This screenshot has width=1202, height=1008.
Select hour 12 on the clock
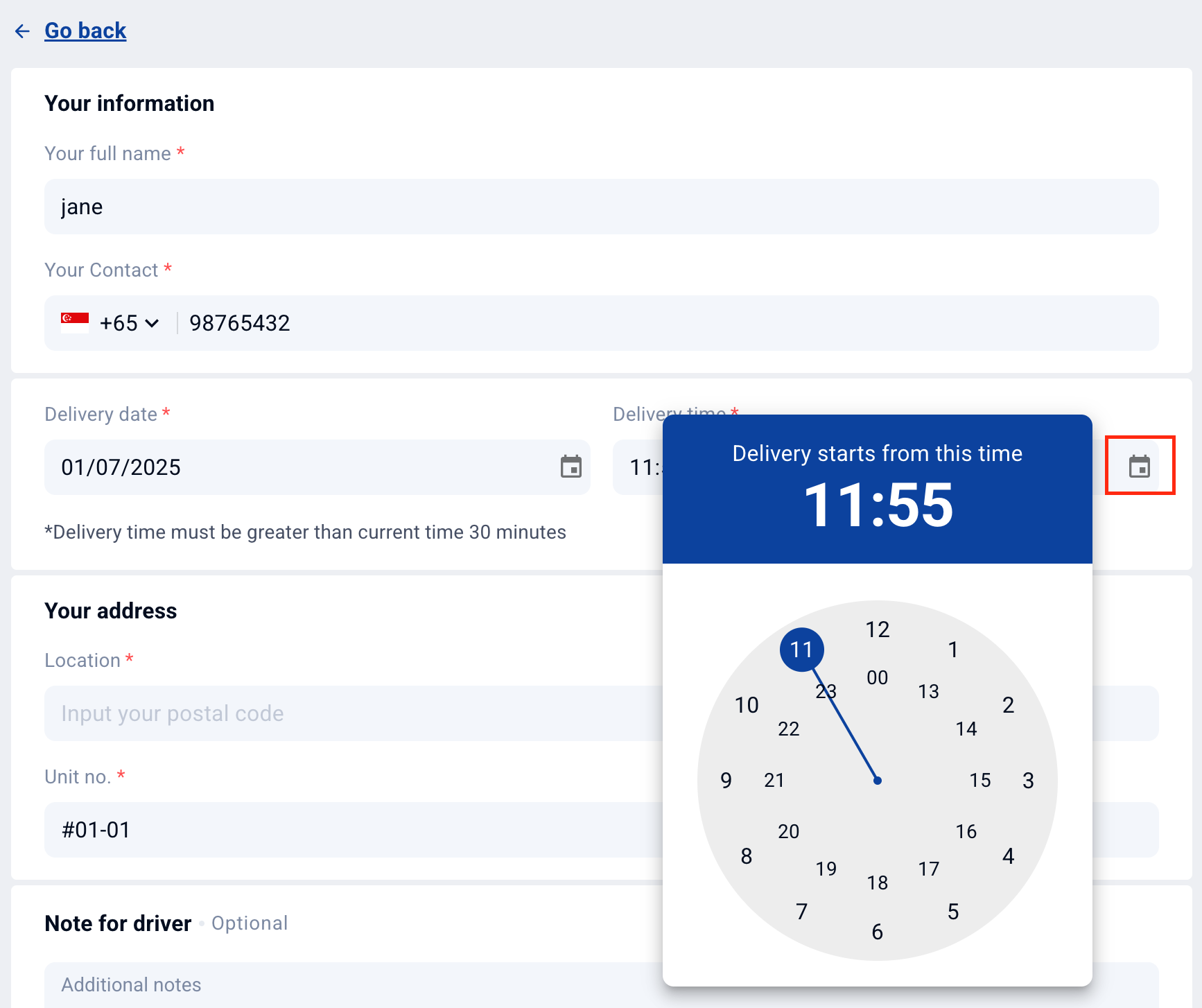877,629
